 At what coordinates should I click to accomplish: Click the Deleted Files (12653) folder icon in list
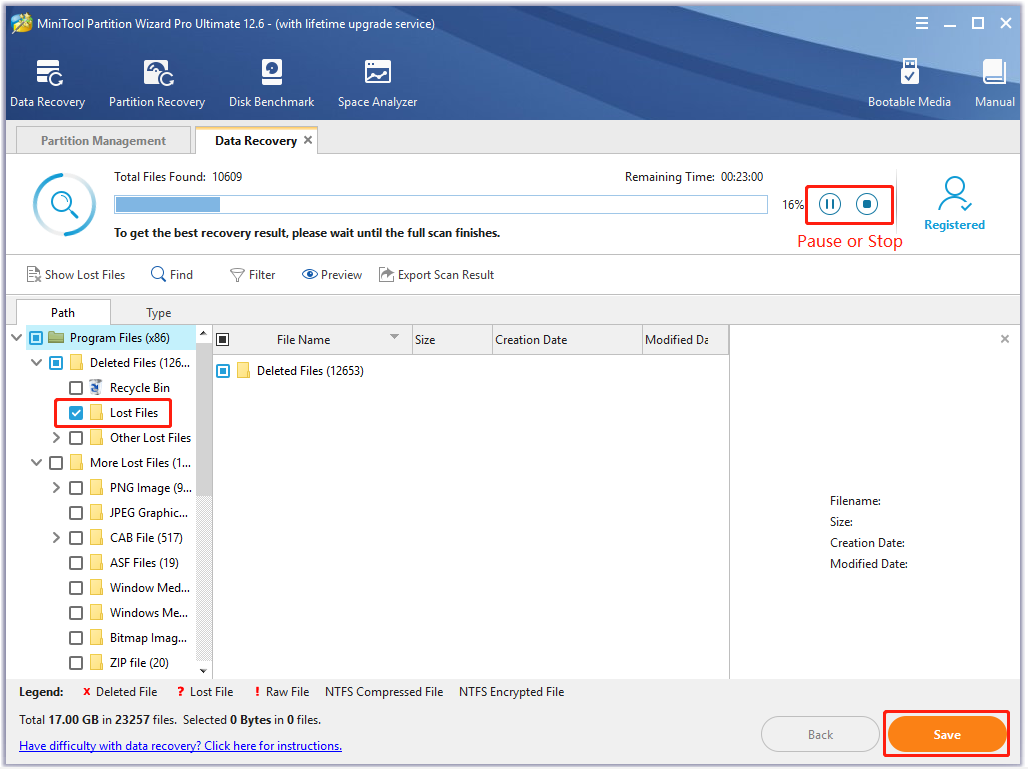pos(243,370)
